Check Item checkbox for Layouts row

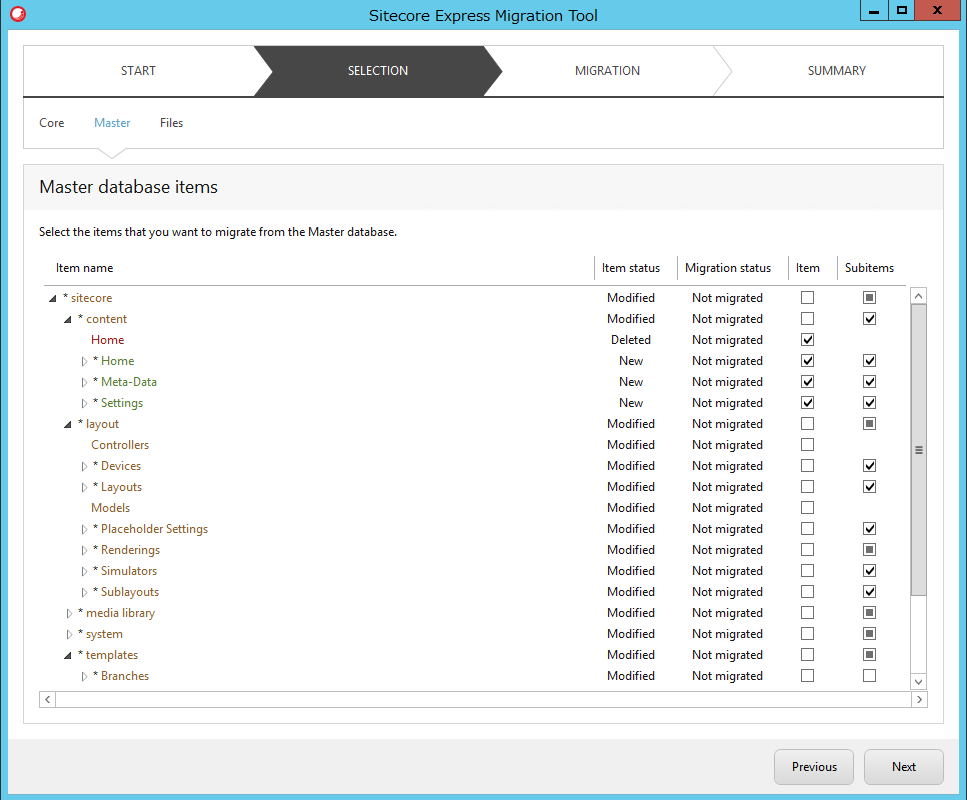click(807, 487)
